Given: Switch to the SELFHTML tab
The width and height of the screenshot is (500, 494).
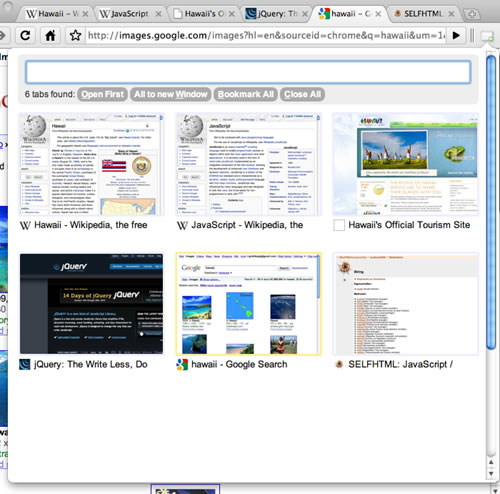Looking at the screenshot, I should [x=422, y=14].
